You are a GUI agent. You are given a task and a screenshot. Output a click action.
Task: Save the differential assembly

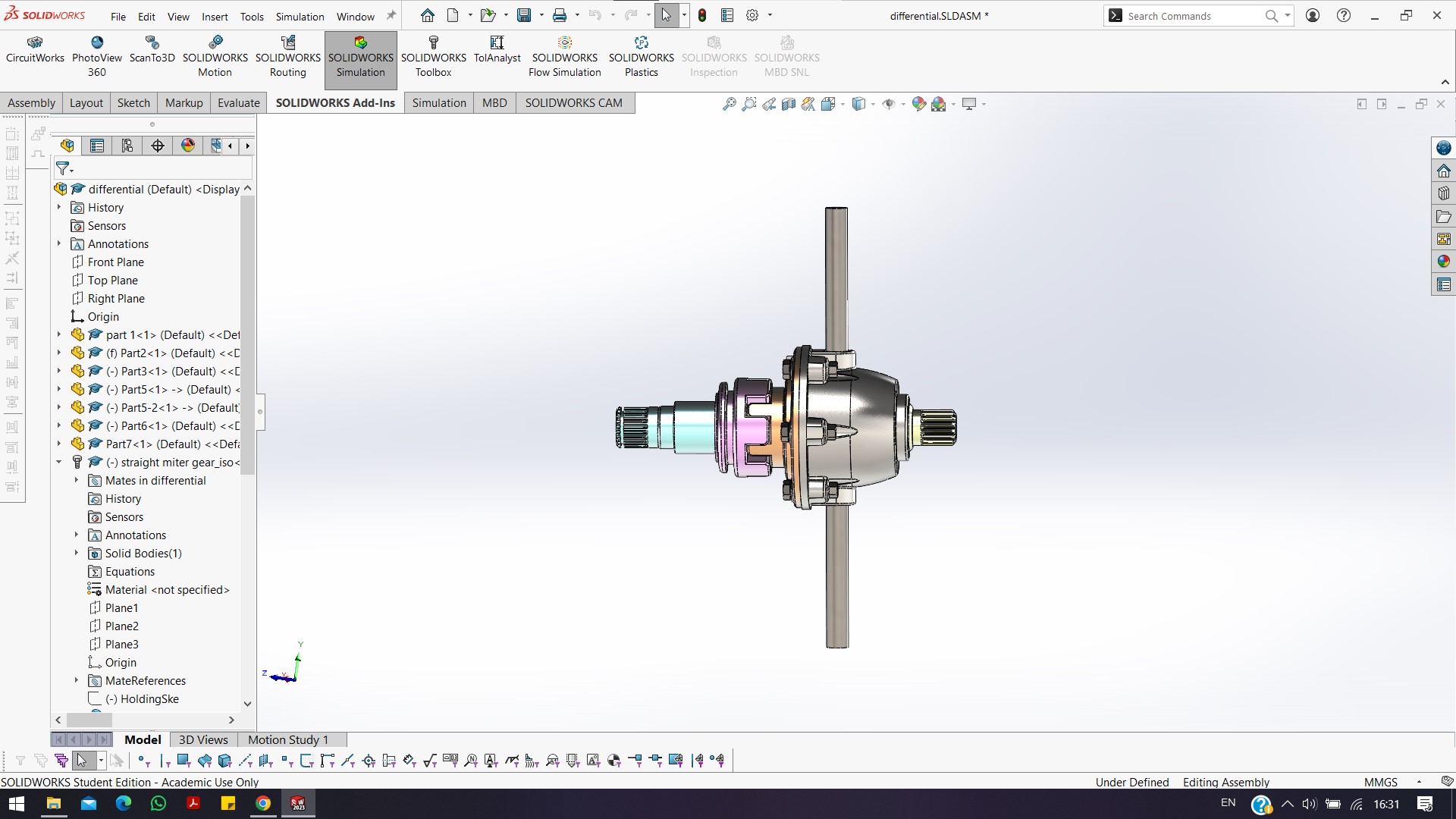tap(523, 15)
